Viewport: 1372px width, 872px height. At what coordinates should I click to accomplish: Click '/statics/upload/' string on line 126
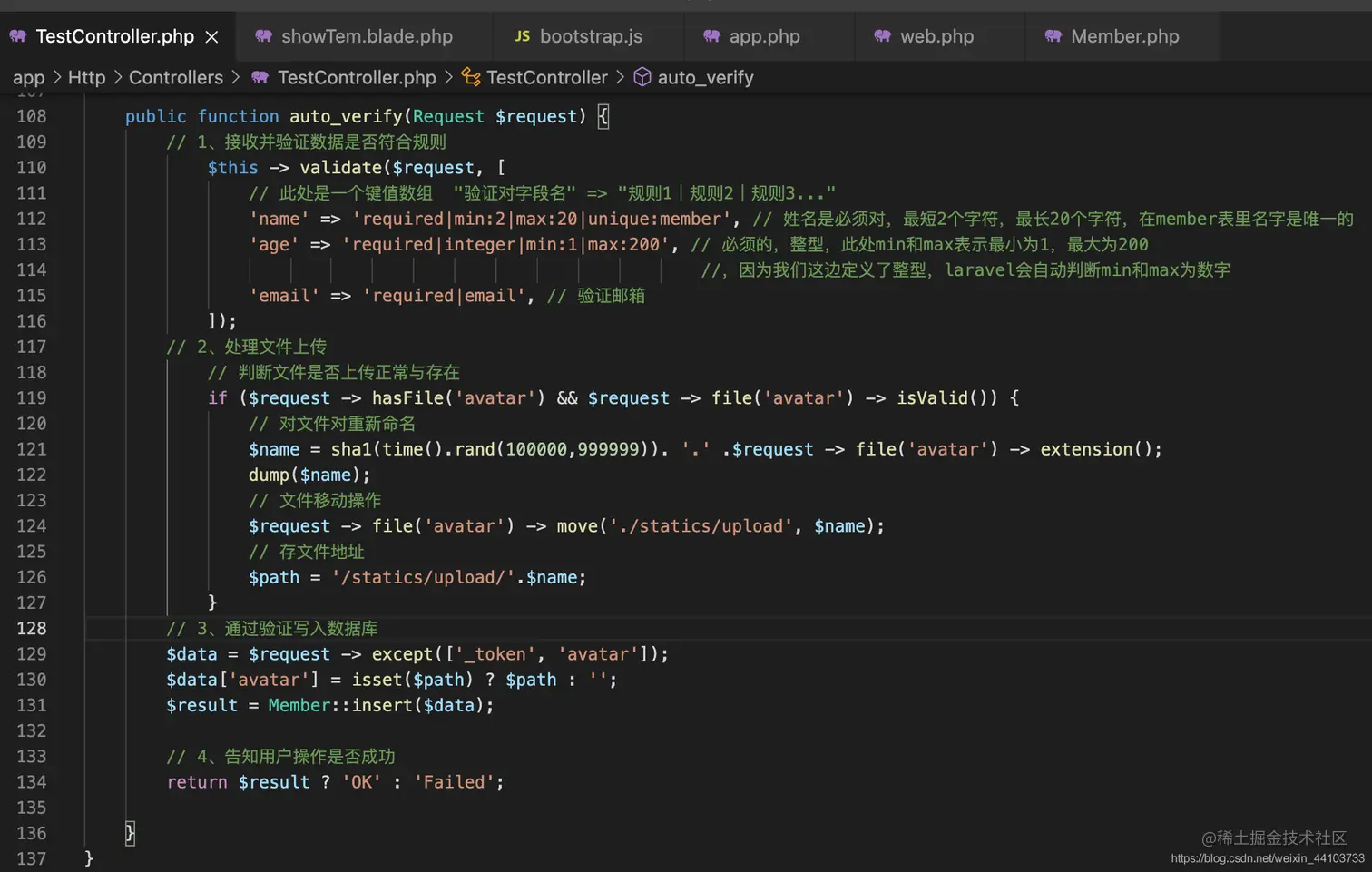424,577
